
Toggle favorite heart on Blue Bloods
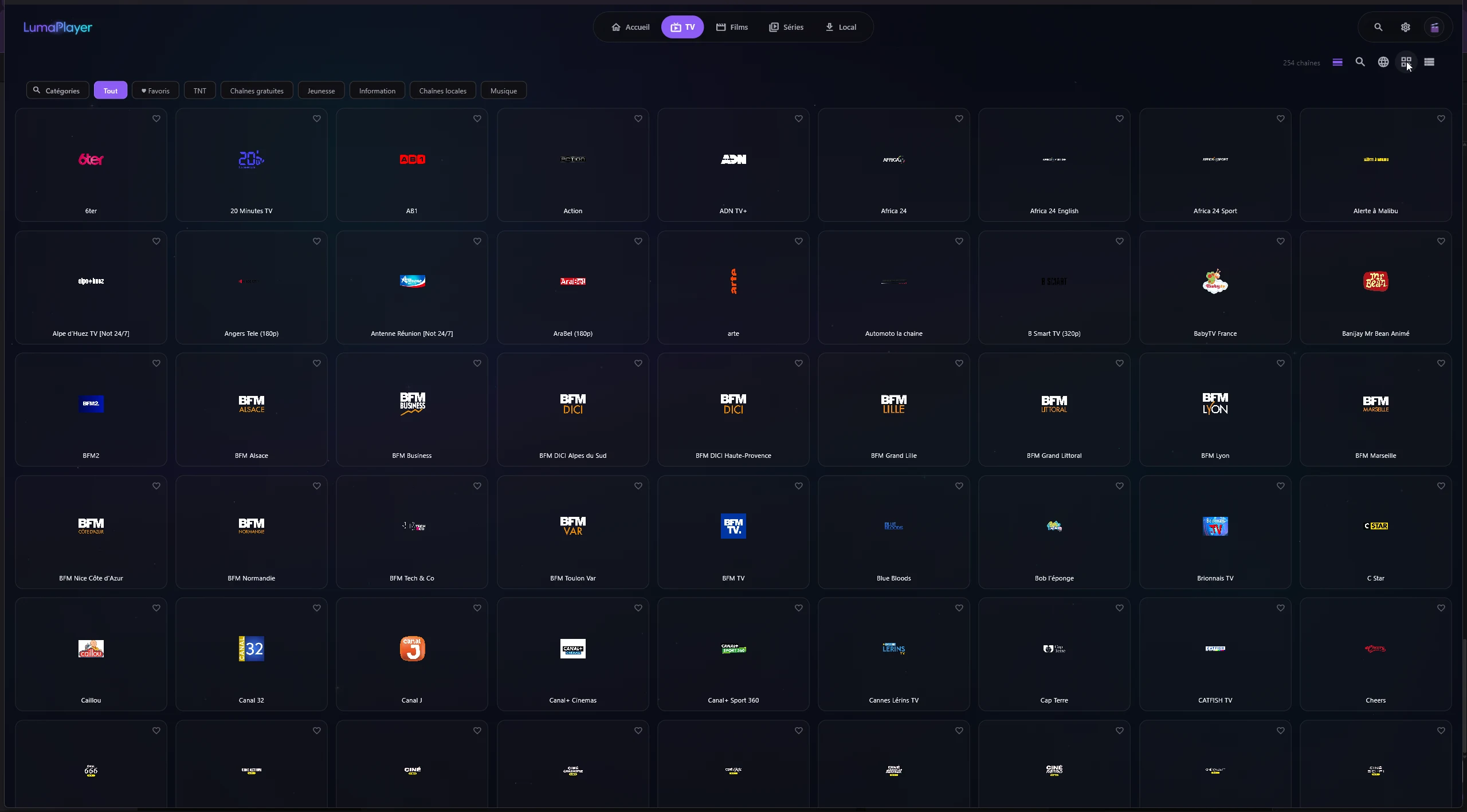pos(959,486)
